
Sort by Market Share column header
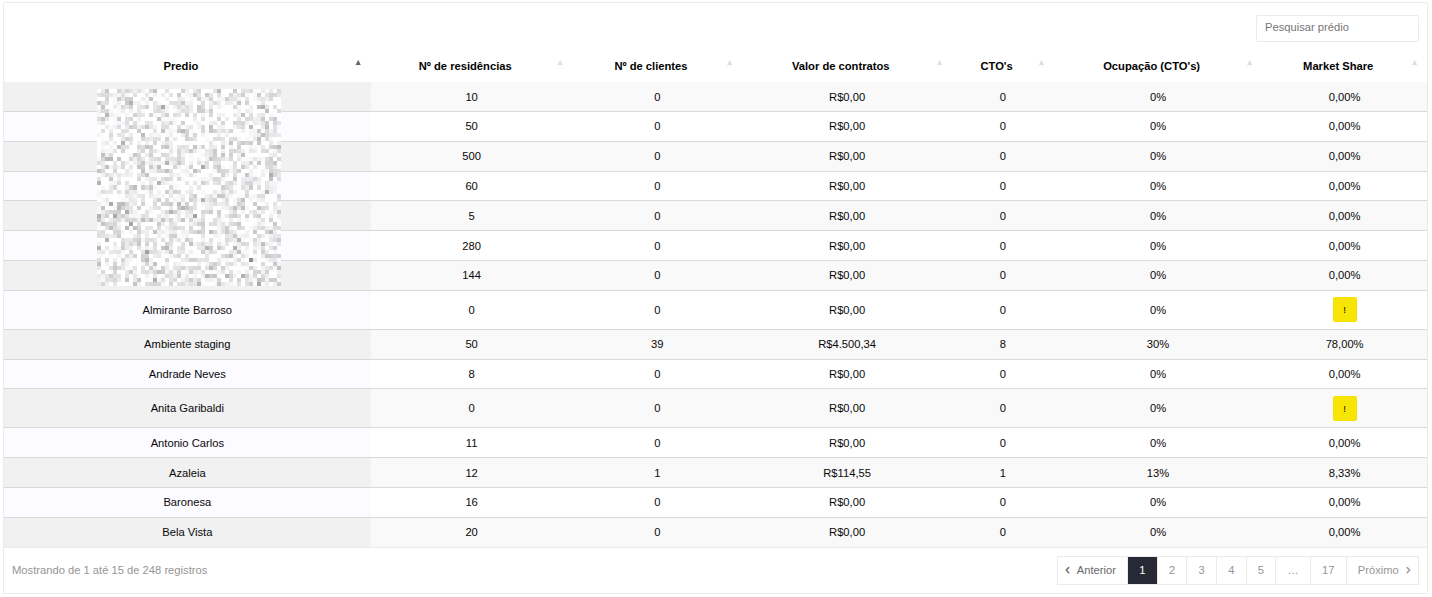coord(1337,66)
